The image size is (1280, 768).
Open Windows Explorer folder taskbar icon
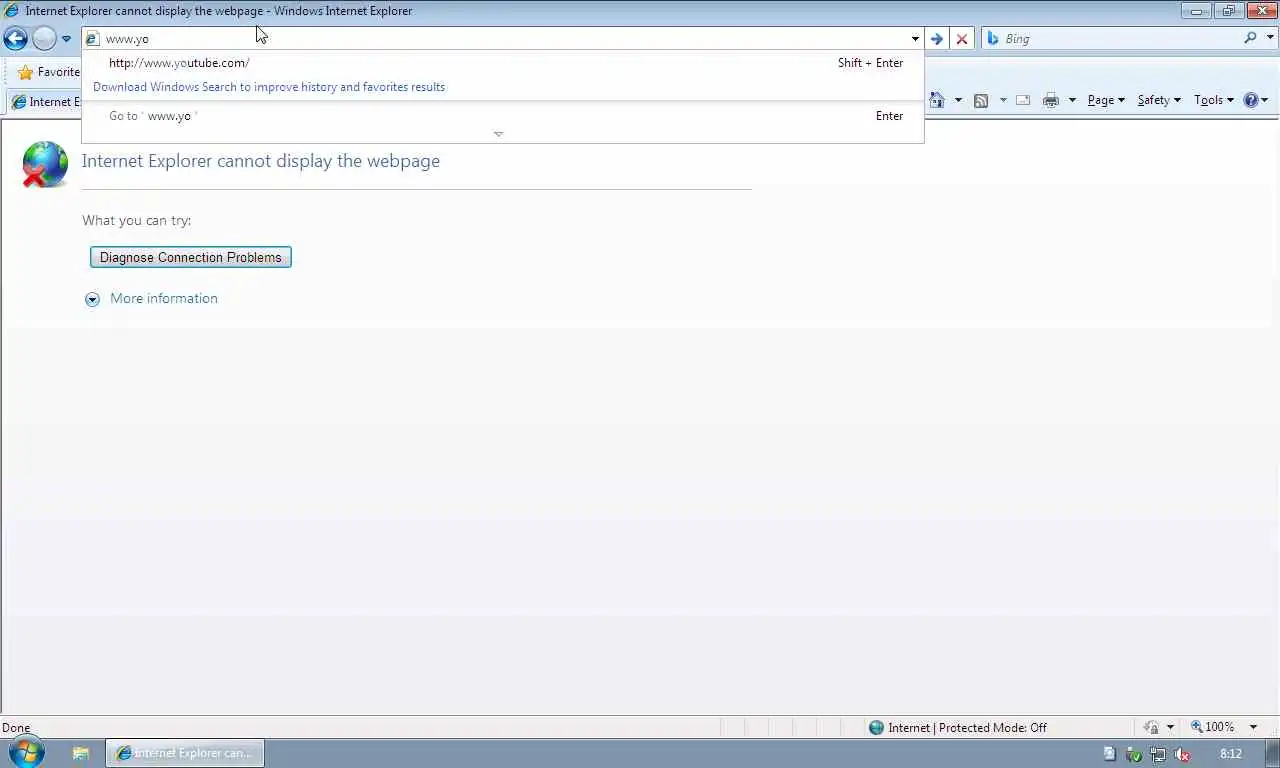81,753
